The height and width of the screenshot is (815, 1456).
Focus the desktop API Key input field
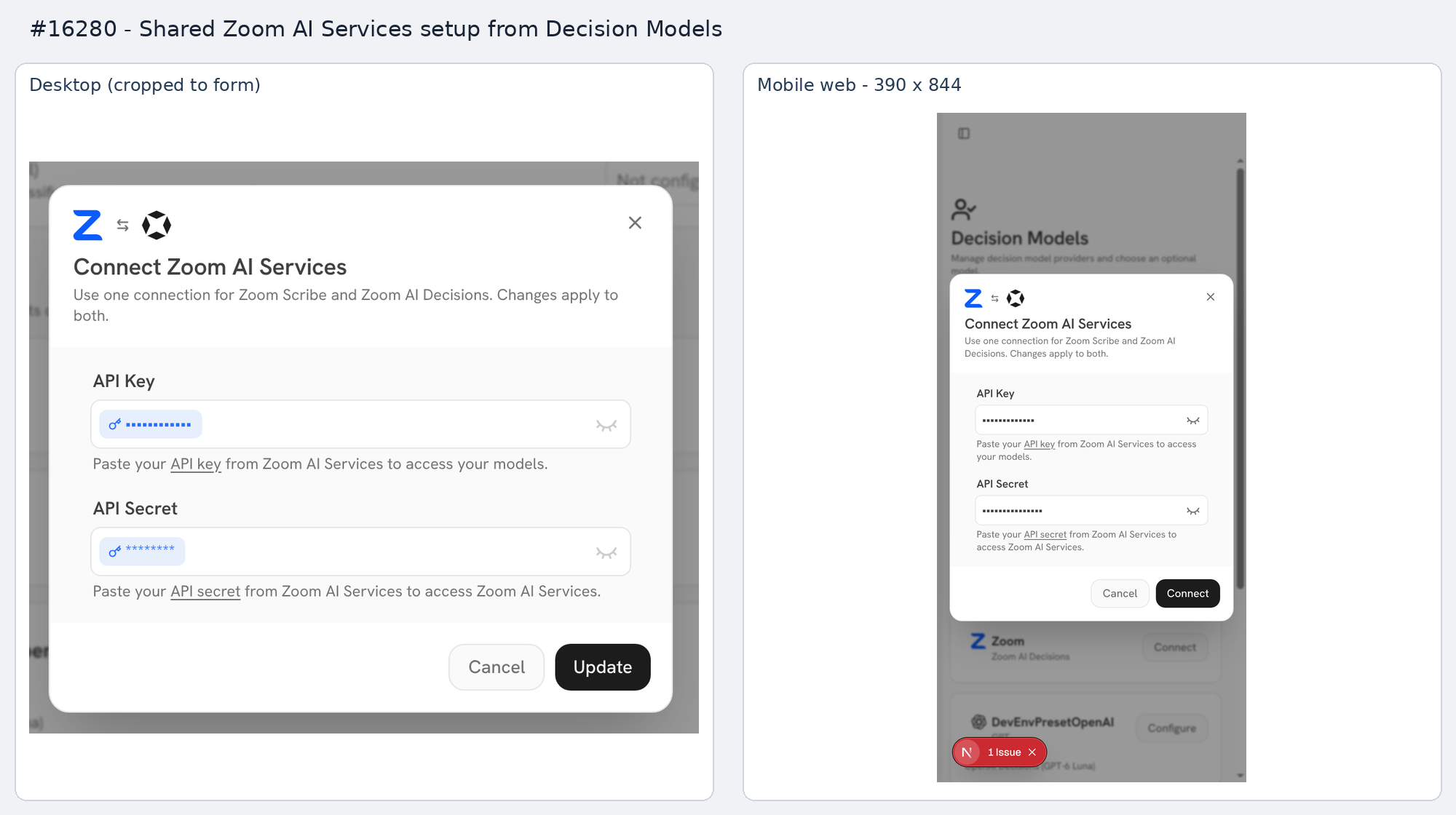pyautogui.click(x=360, y=424)
